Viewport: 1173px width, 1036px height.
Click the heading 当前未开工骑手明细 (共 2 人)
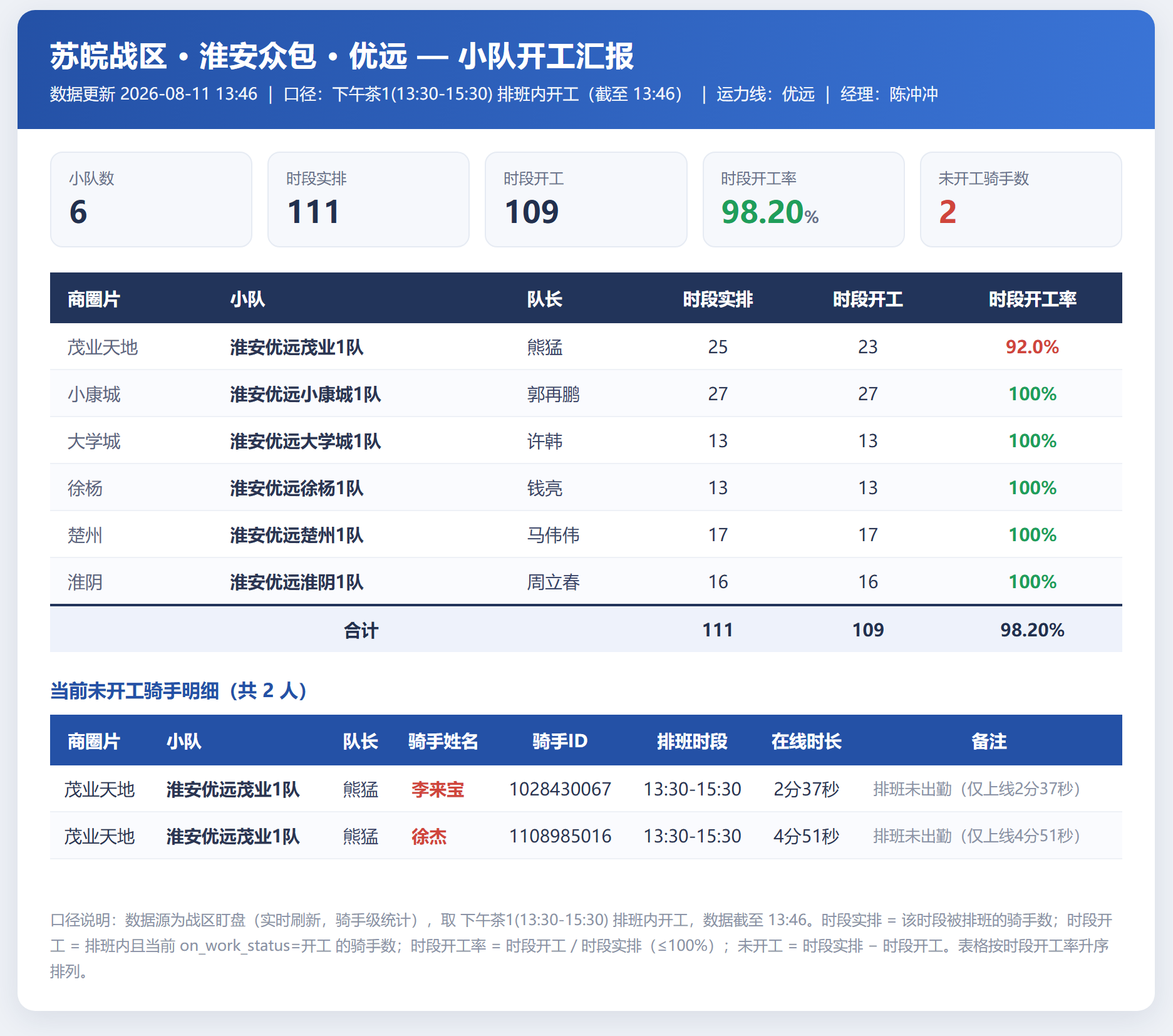178,690
